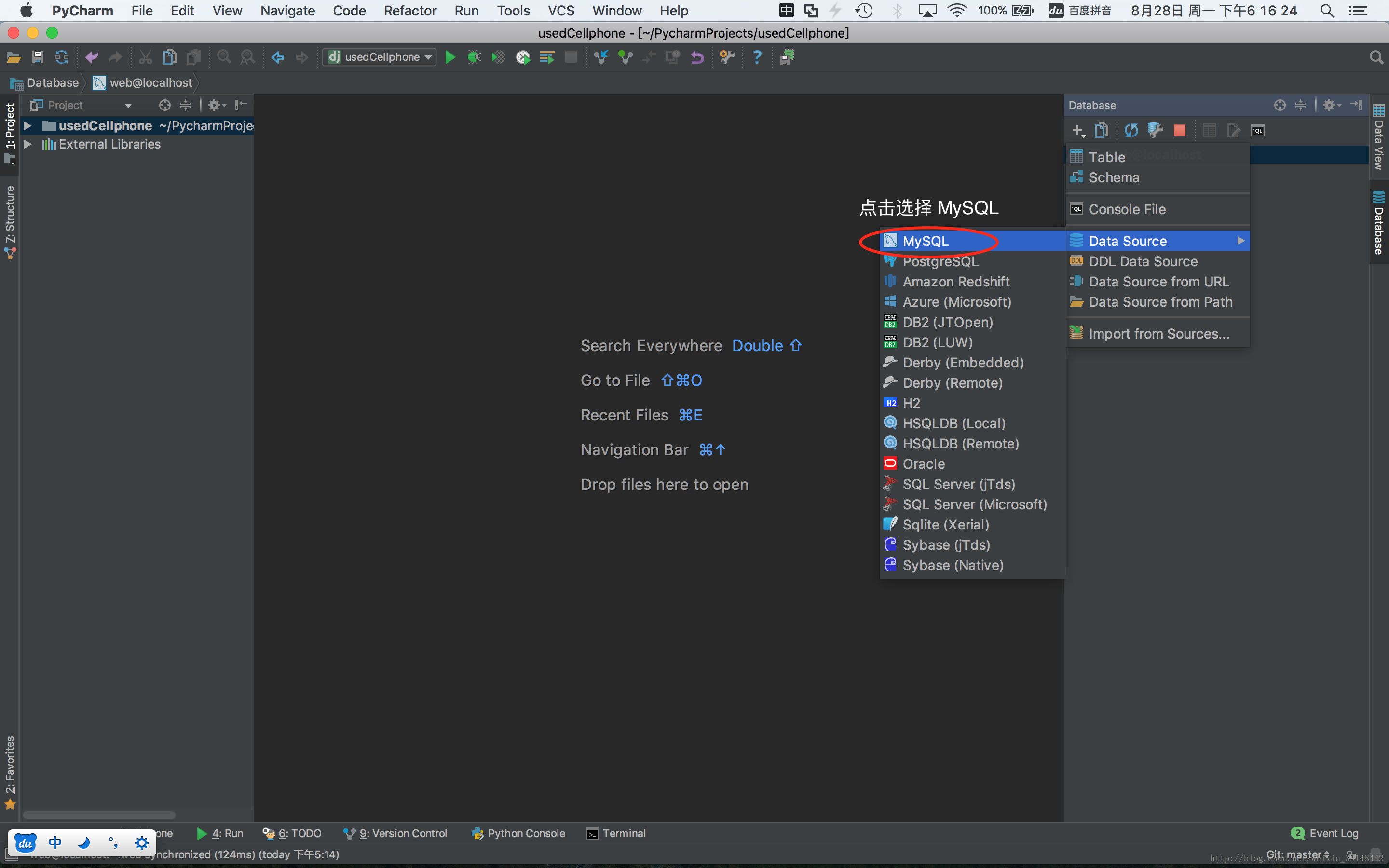1389x868 pixels.
Task: Click Import from Sources... entry
Action: [x=1157, y=334]
